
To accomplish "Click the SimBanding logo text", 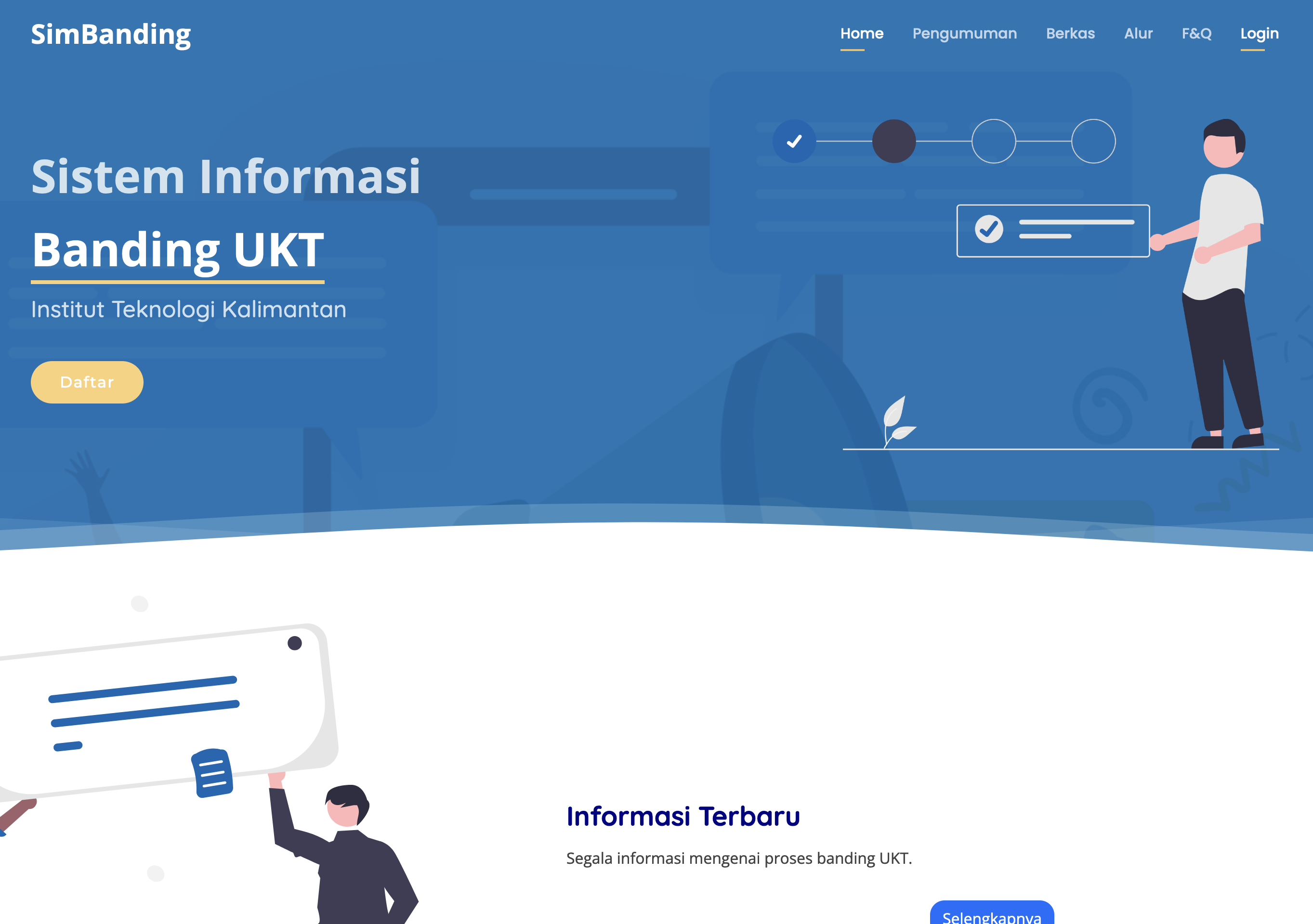I will pyautogui.click(x=110, y=34).
